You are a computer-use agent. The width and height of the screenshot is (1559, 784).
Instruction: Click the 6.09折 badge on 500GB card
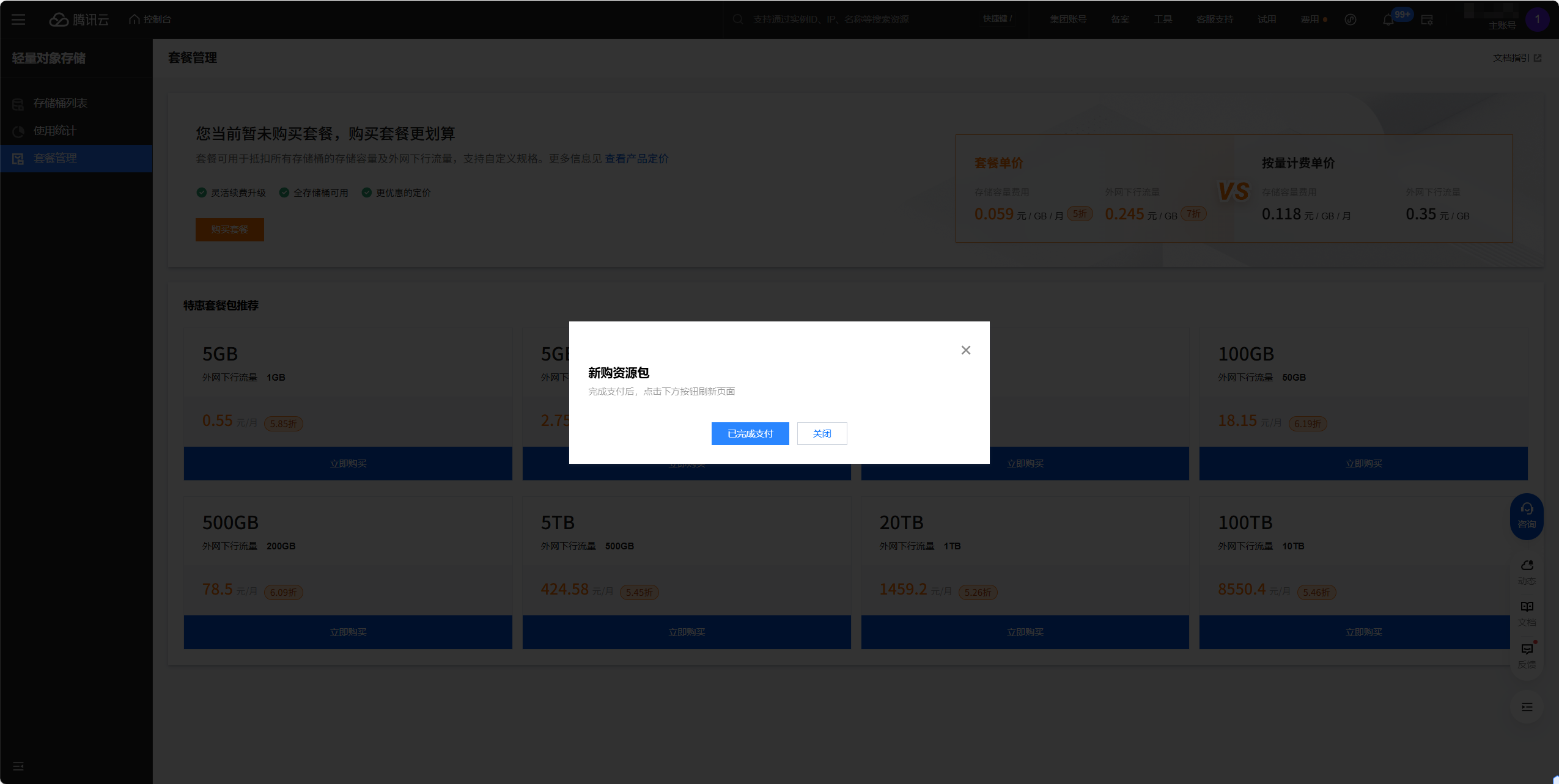(283, 592)
